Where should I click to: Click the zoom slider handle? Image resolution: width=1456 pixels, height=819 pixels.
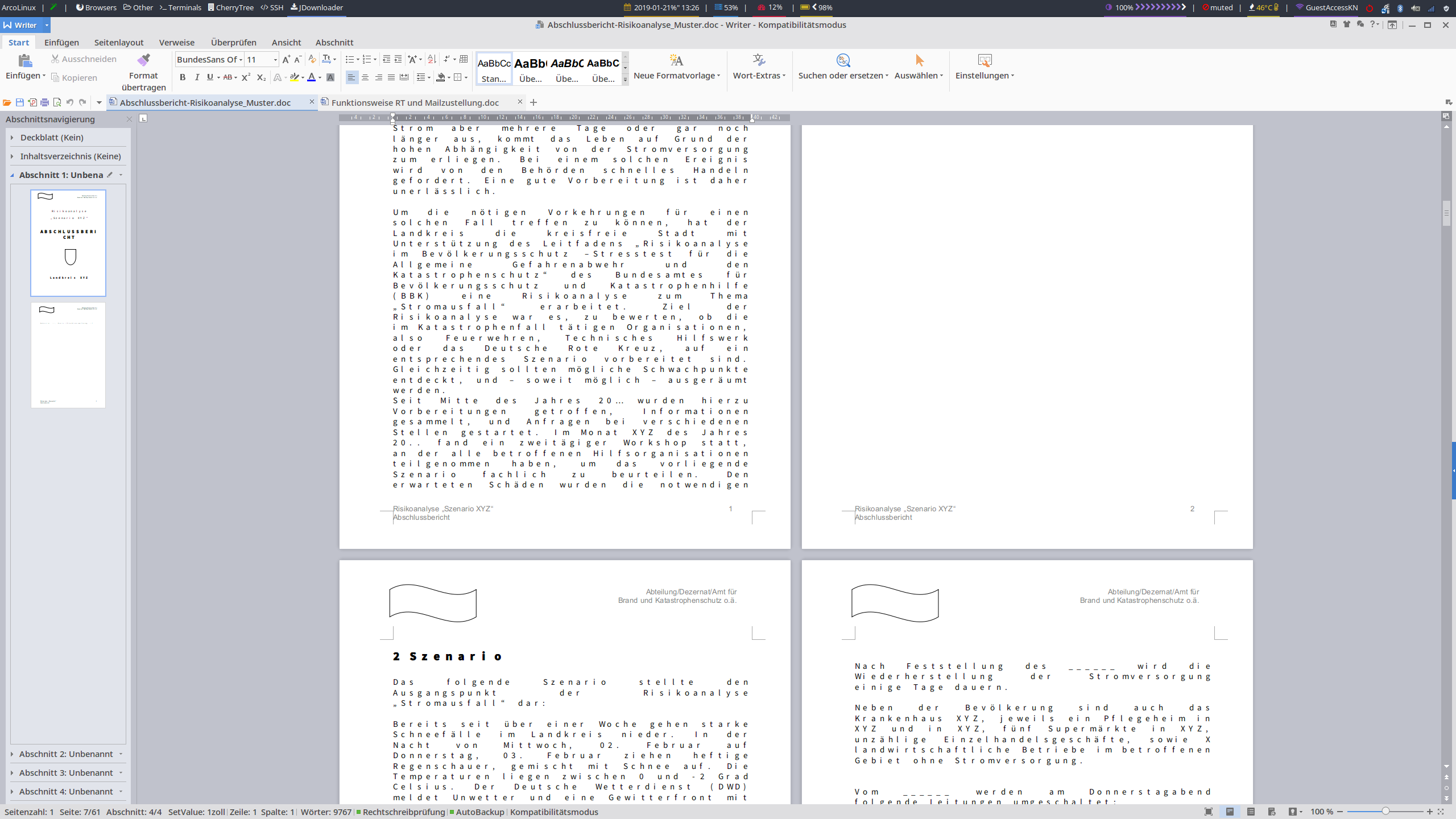coord(1385,812)
